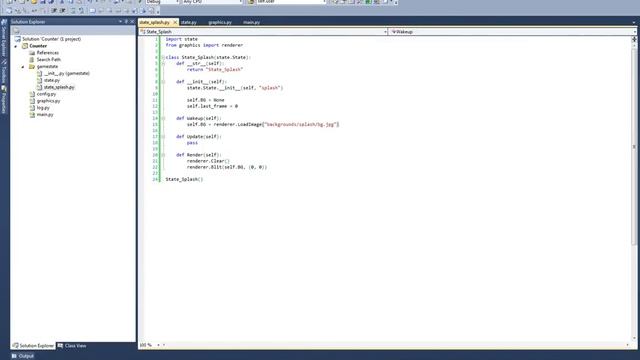The height and width of the screenshot is (360, 640).
Task: Open state_splash.py in Solution Explorer tree
Action: click(59, 87)
